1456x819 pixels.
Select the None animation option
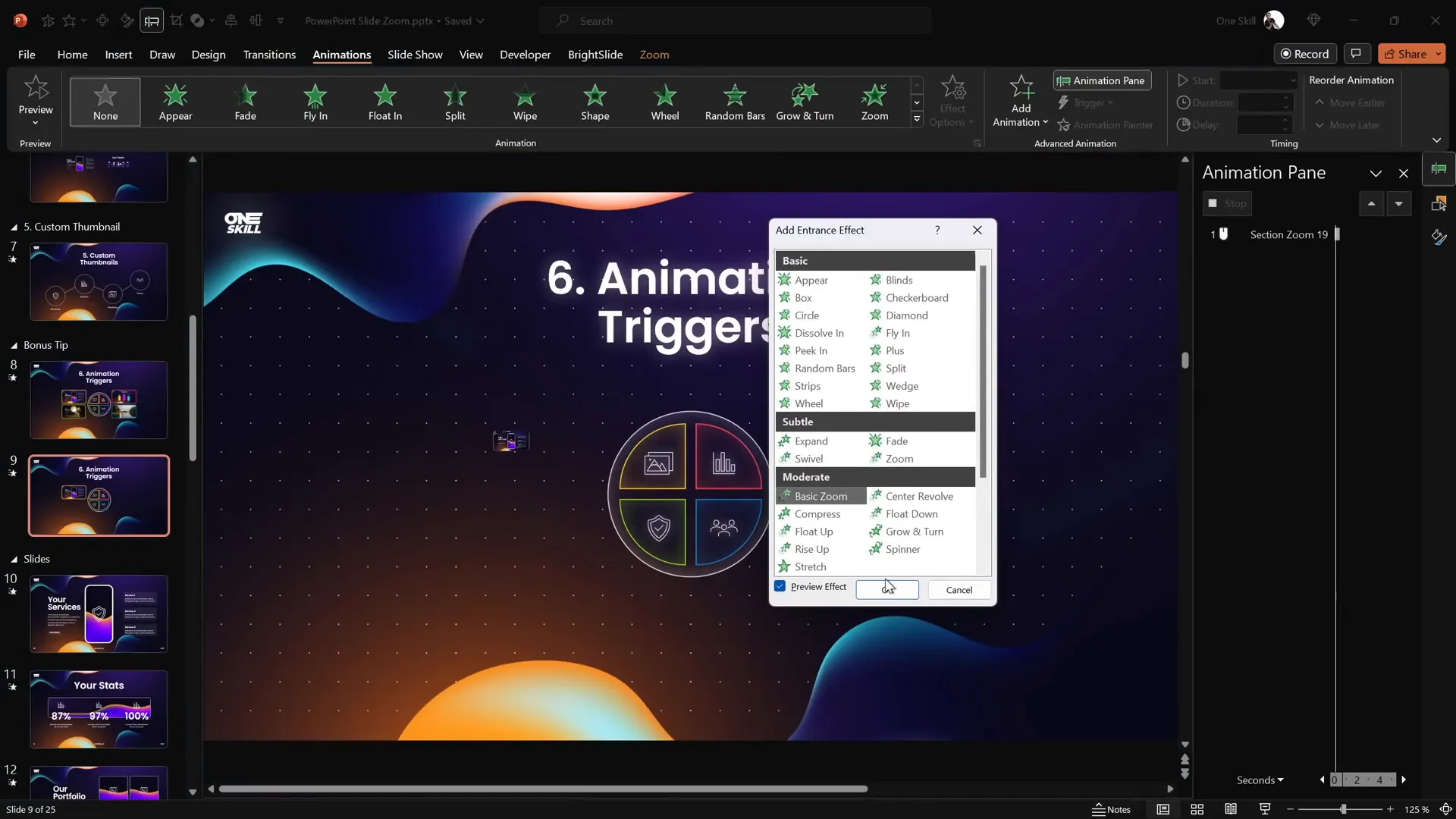(x=105, y=102)
